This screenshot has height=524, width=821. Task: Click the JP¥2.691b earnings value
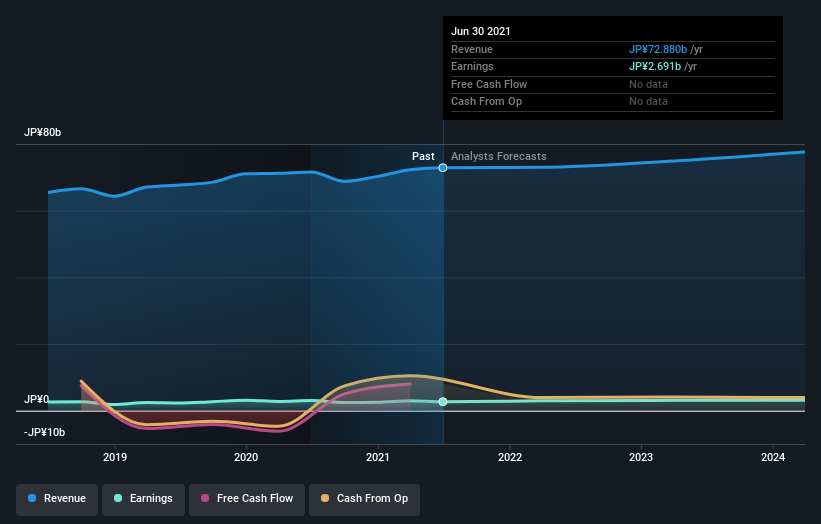tap(655, 66)
